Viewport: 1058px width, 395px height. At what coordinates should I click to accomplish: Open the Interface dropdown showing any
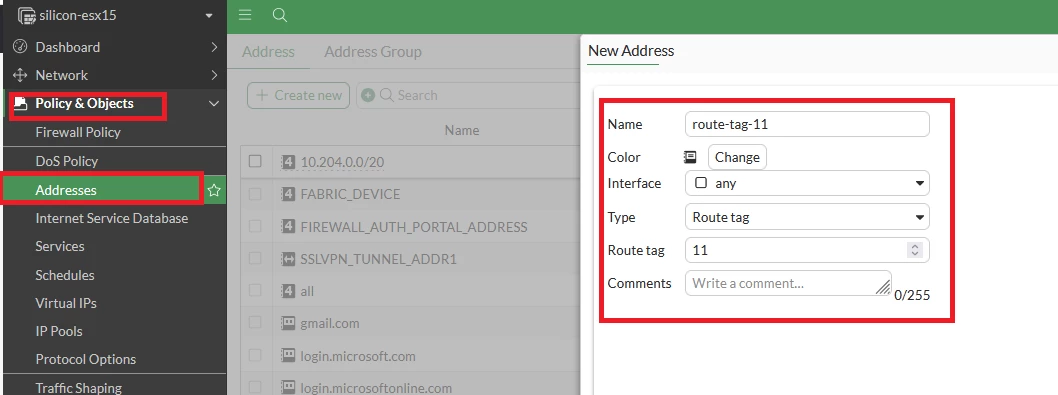click(x=807, y=183)
